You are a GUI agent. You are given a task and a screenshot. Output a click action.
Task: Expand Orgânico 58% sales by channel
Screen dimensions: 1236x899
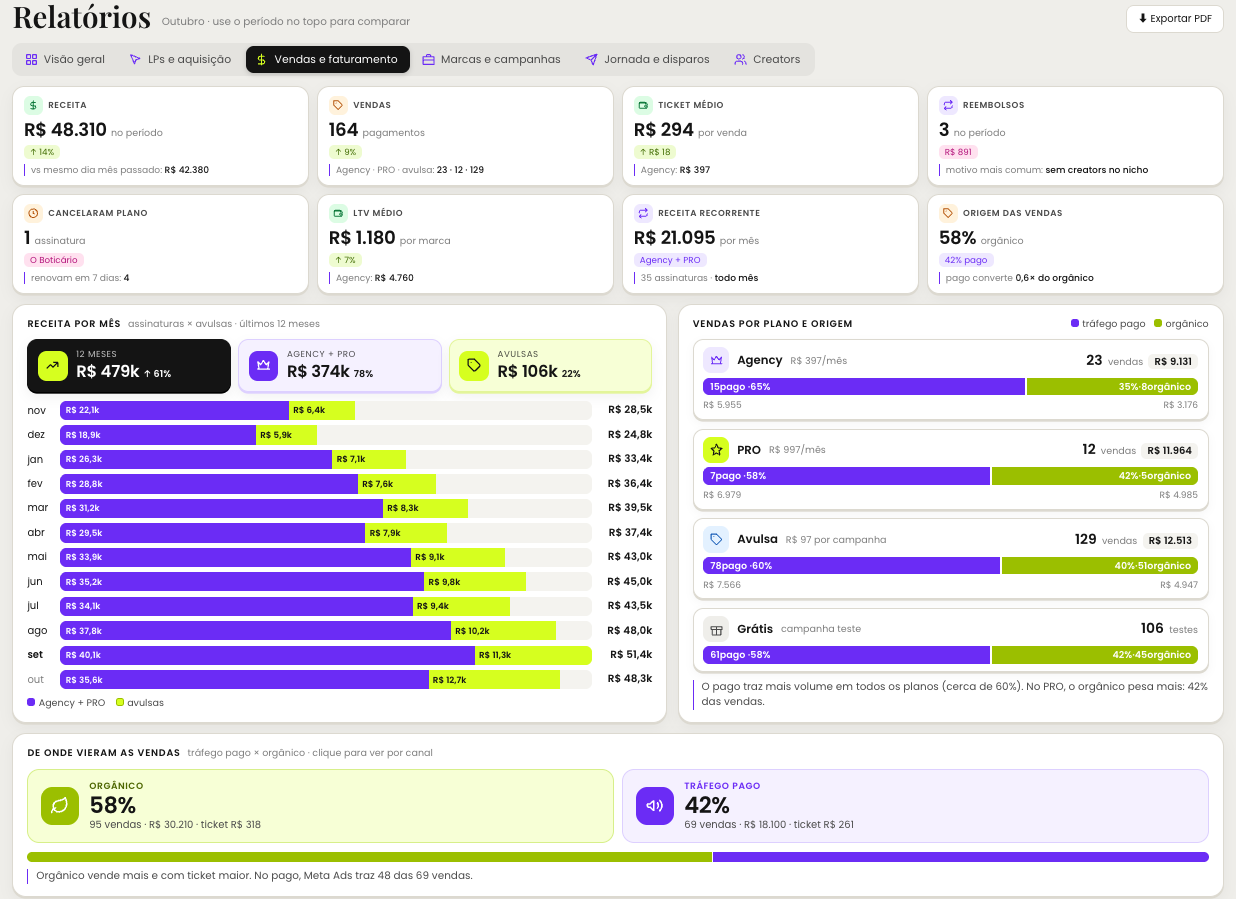[320, 806]
